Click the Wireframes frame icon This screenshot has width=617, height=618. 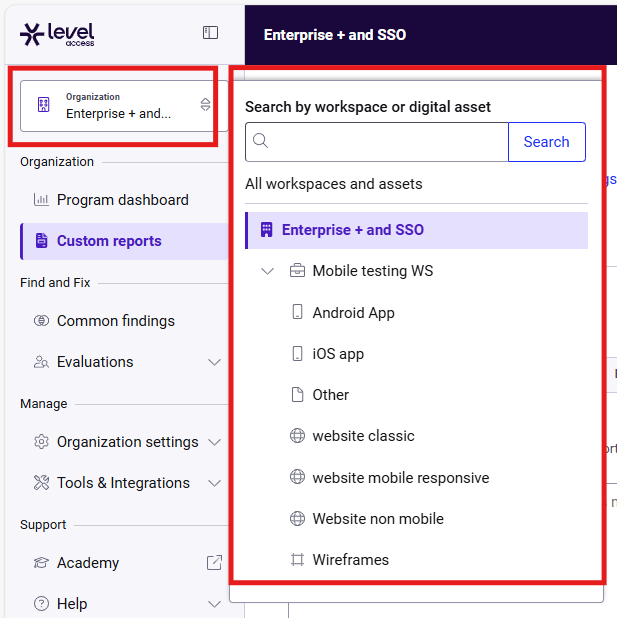[297, 560]
